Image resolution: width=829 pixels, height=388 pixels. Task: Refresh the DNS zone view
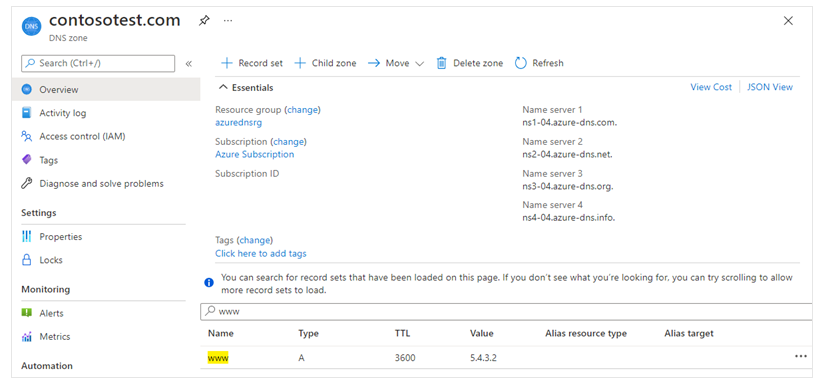click(x=539, y=63)
